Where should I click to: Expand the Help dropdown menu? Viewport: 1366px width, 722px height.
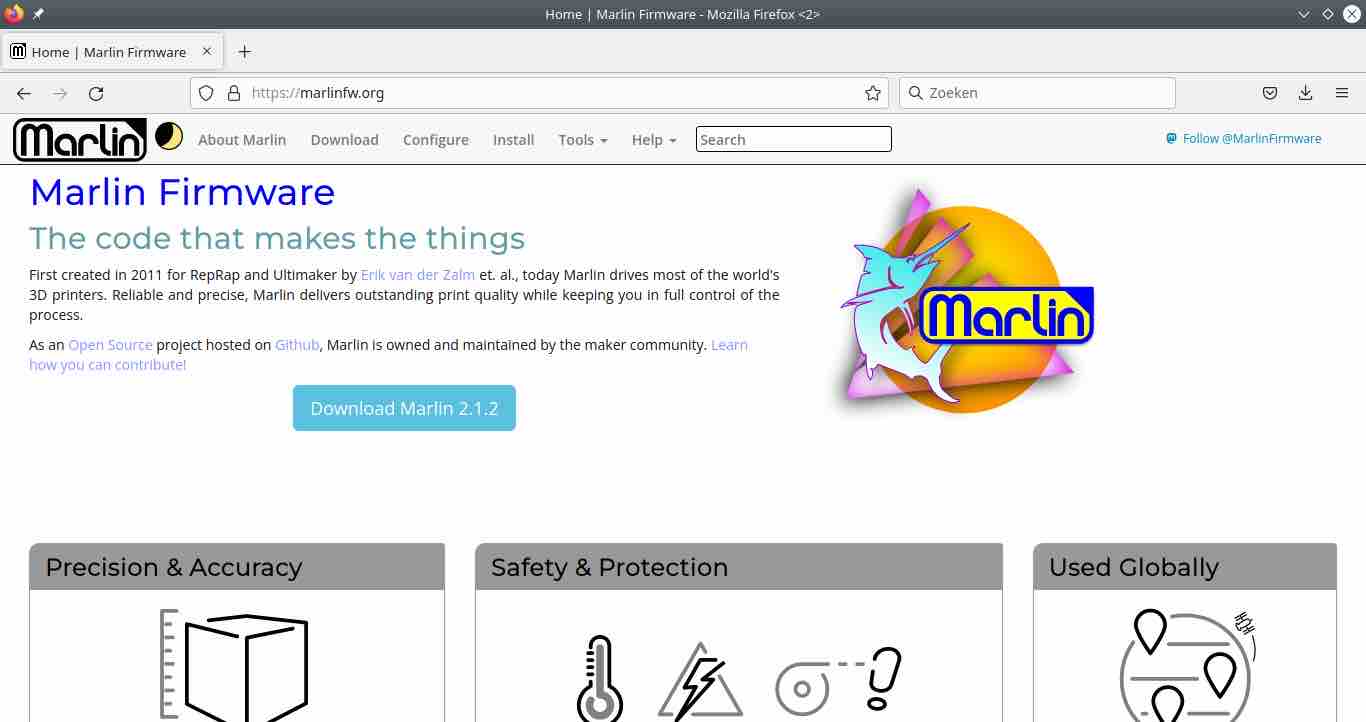point(654,140)
